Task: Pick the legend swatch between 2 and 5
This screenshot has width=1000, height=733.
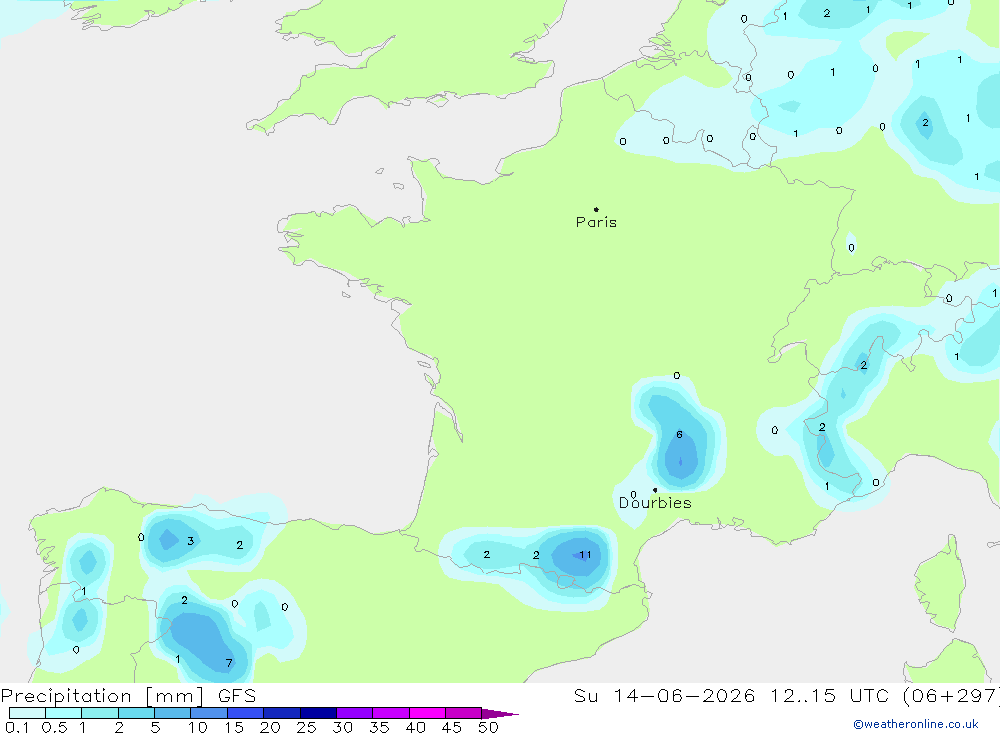Action: click(x=136, y=713)
